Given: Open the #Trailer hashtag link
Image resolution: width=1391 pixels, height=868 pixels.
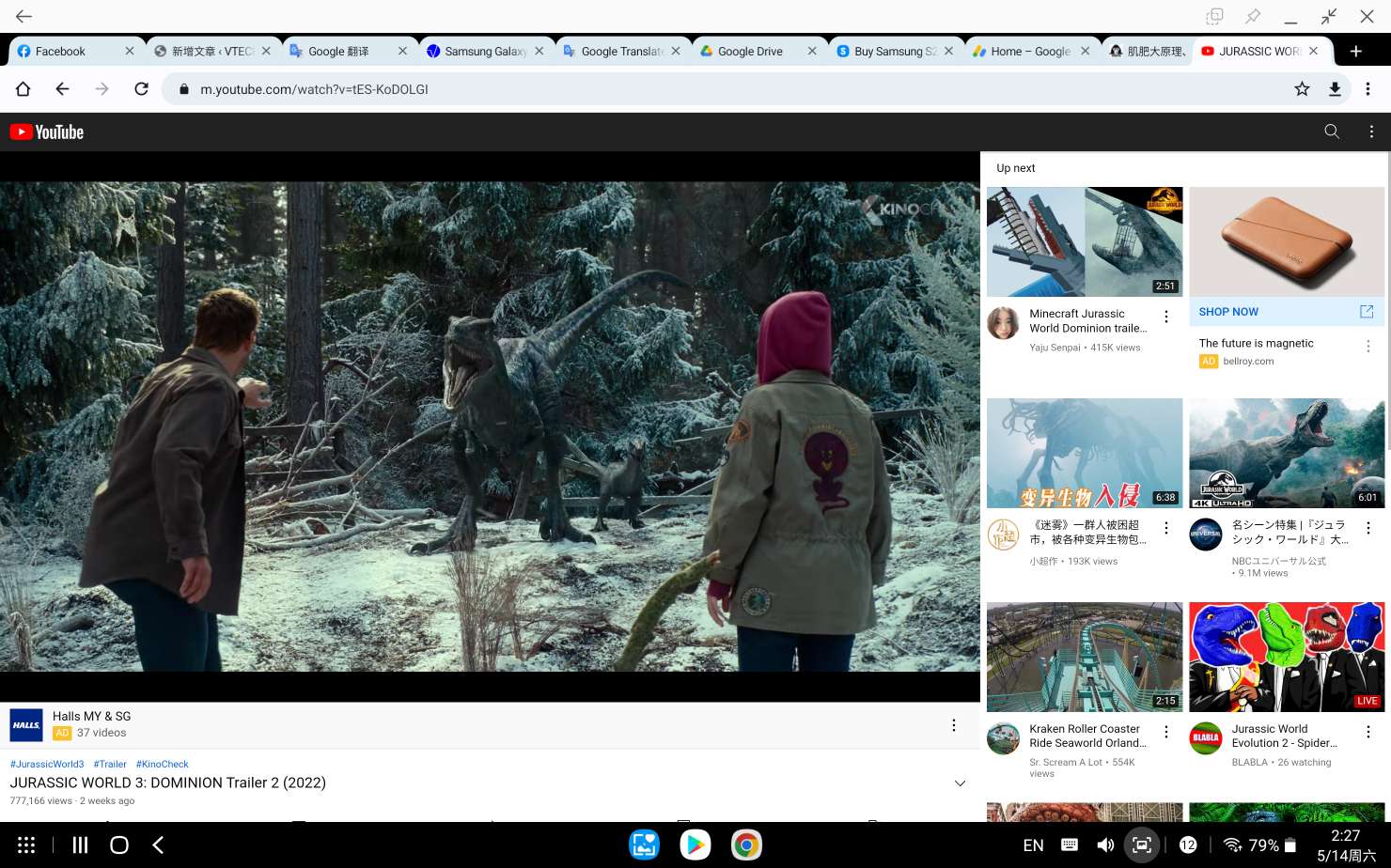Looking at the screenshot, I should click(110, 764).
